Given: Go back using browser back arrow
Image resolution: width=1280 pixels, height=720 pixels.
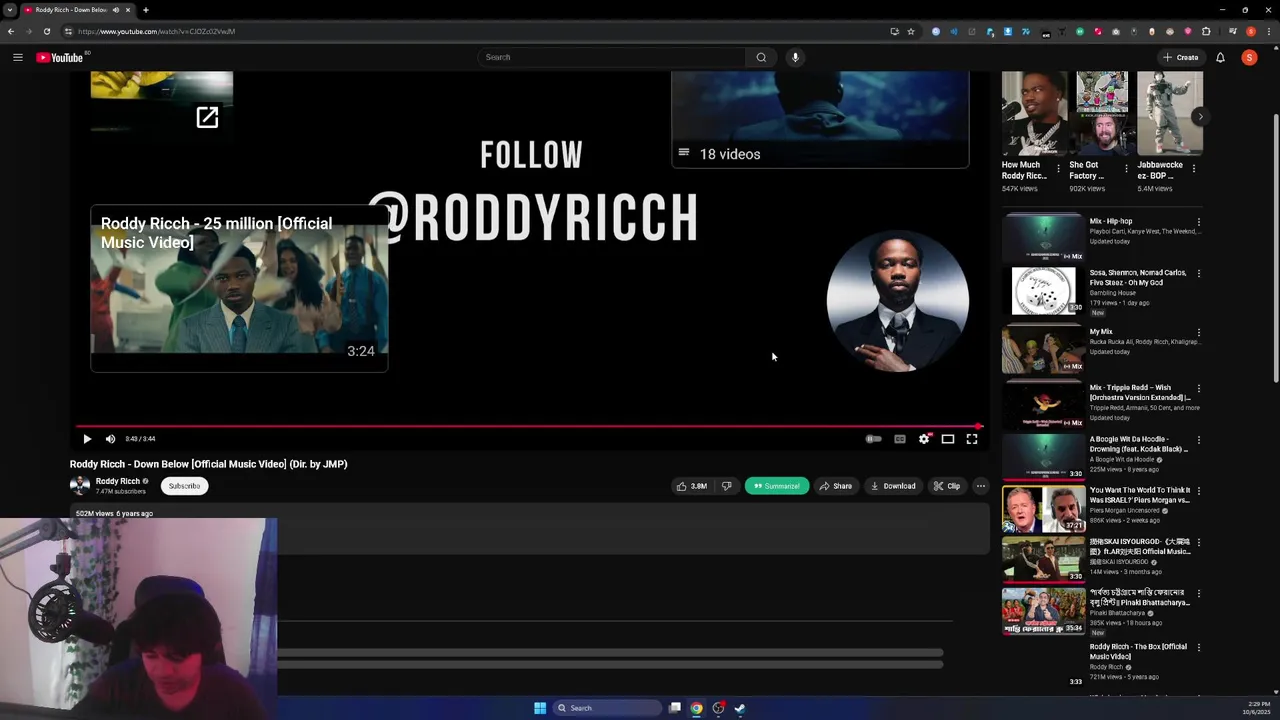Looking at the screenshot, I should tap(11, 31).
